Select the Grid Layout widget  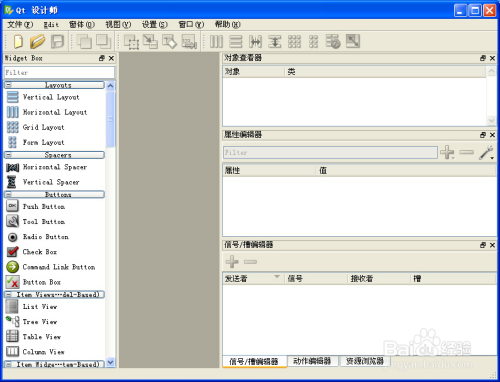[x=43, y=127]
